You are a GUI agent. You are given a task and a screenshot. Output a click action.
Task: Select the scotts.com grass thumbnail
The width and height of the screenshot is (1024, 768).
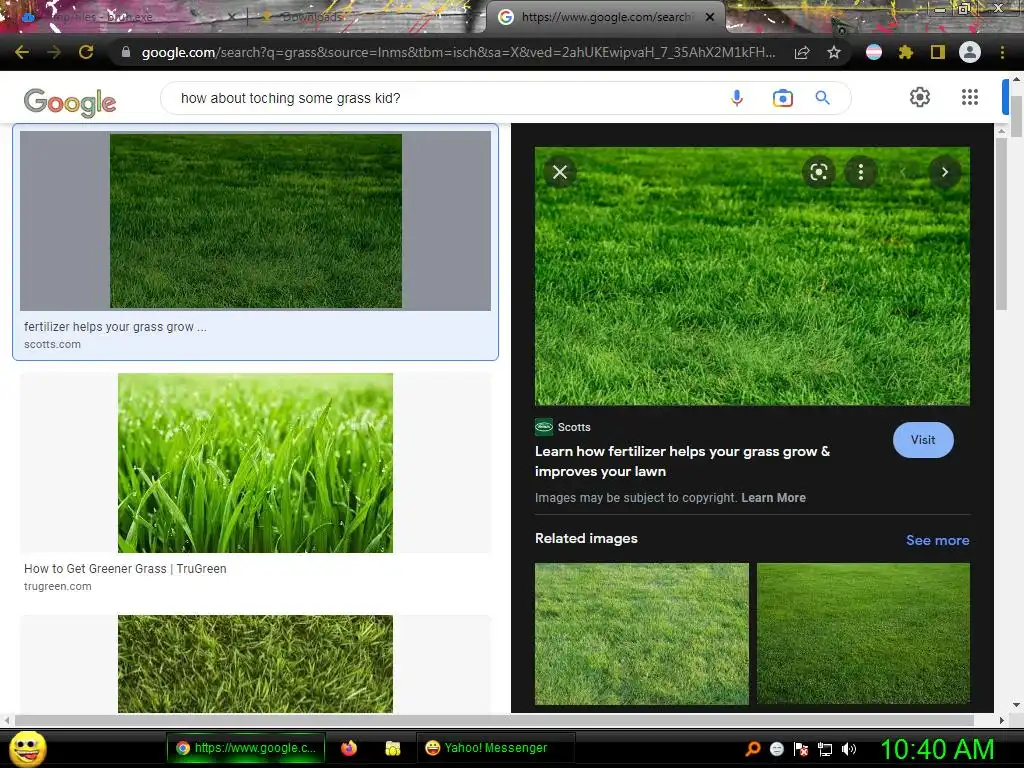click(255, 221)
